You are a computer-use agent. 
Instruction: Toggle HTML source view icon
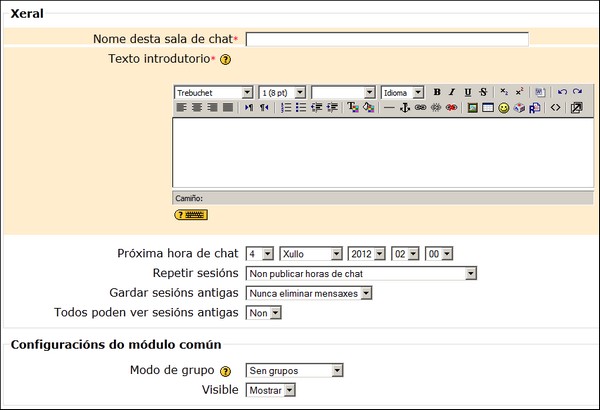point(556,108)
